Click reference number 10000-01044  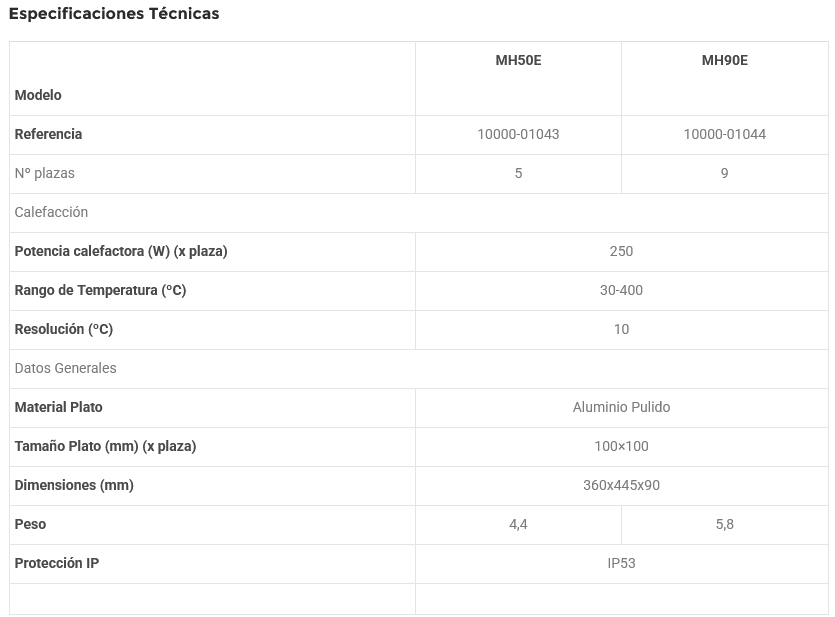coord(724,134)
